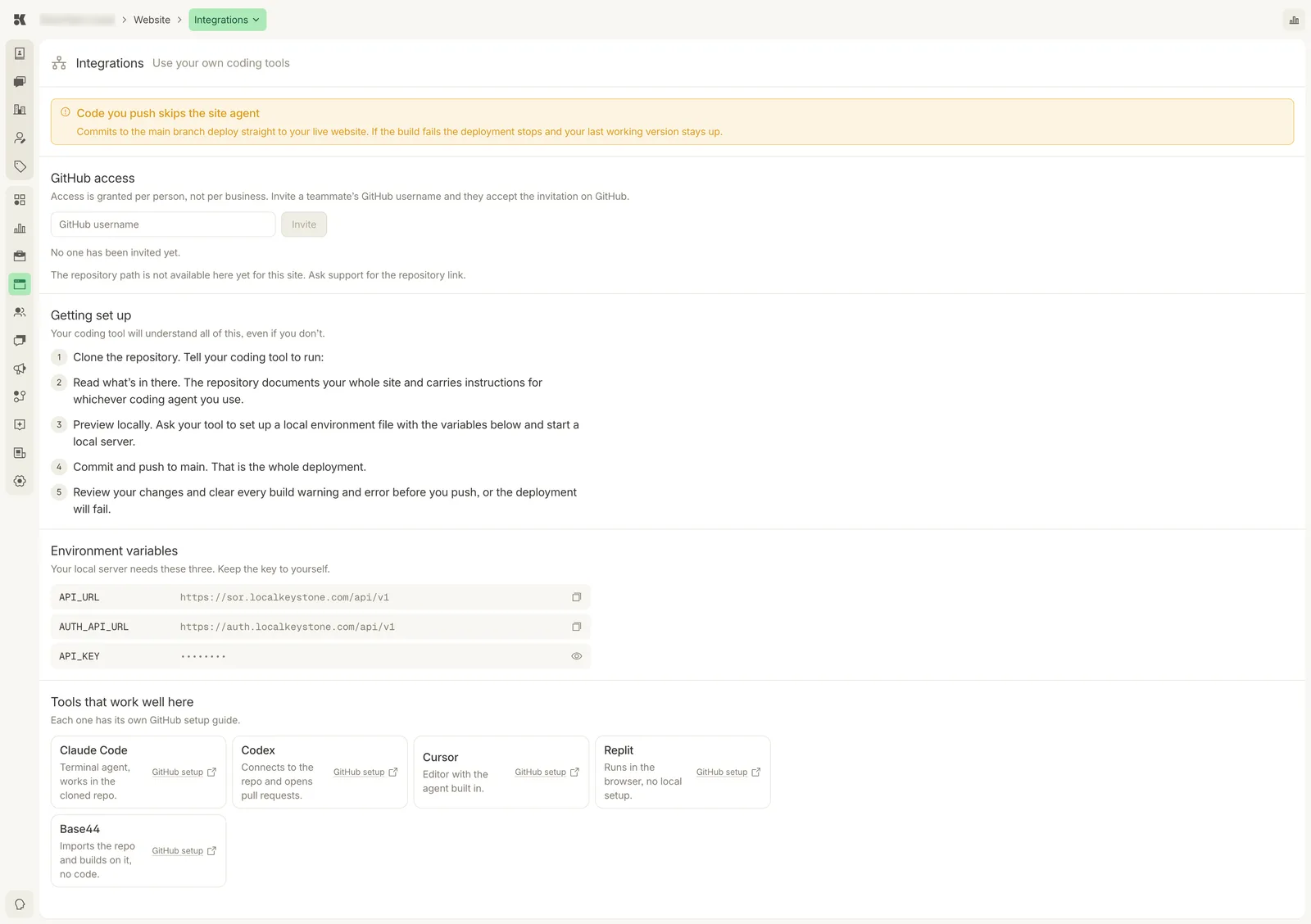Click the https://sor.localkeystone.com/api/v1 URL value
This screenshot has height=924, width=1311.
284,597
